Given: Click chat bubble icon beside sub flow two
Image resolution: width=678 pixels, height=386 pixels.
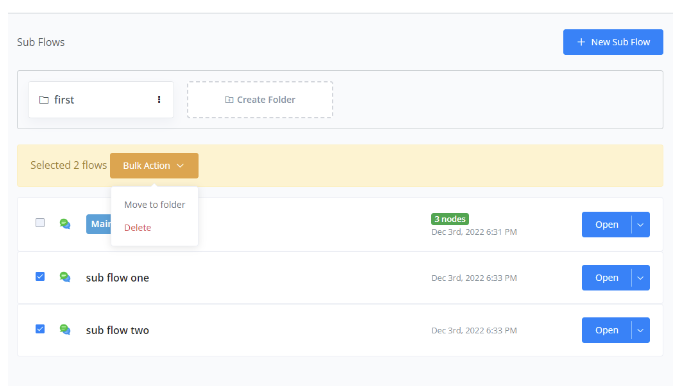Looking at the screenshot, I should (65, 330).
